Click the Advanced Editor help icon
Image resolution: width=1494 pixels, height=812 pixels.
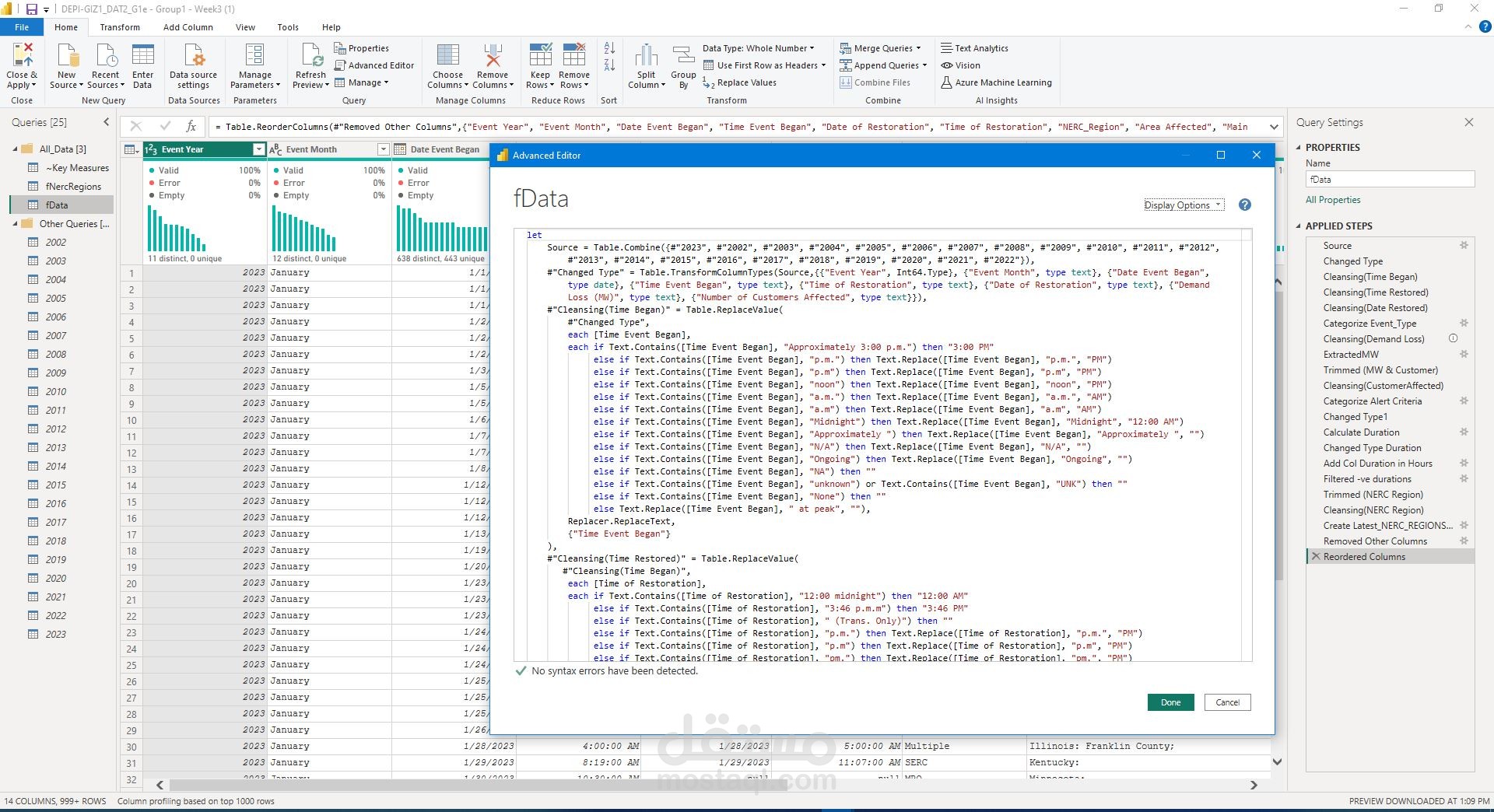(x=1245, y=205)
